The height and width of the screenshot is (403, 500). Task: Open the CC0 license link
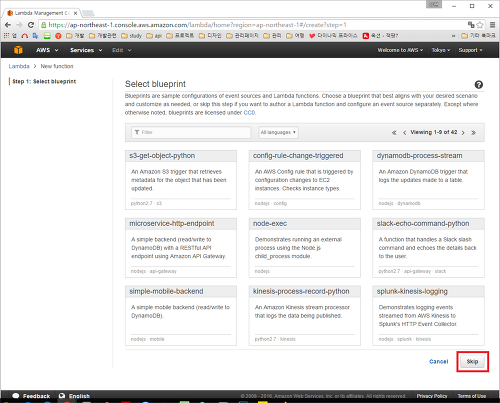(249, 113)
